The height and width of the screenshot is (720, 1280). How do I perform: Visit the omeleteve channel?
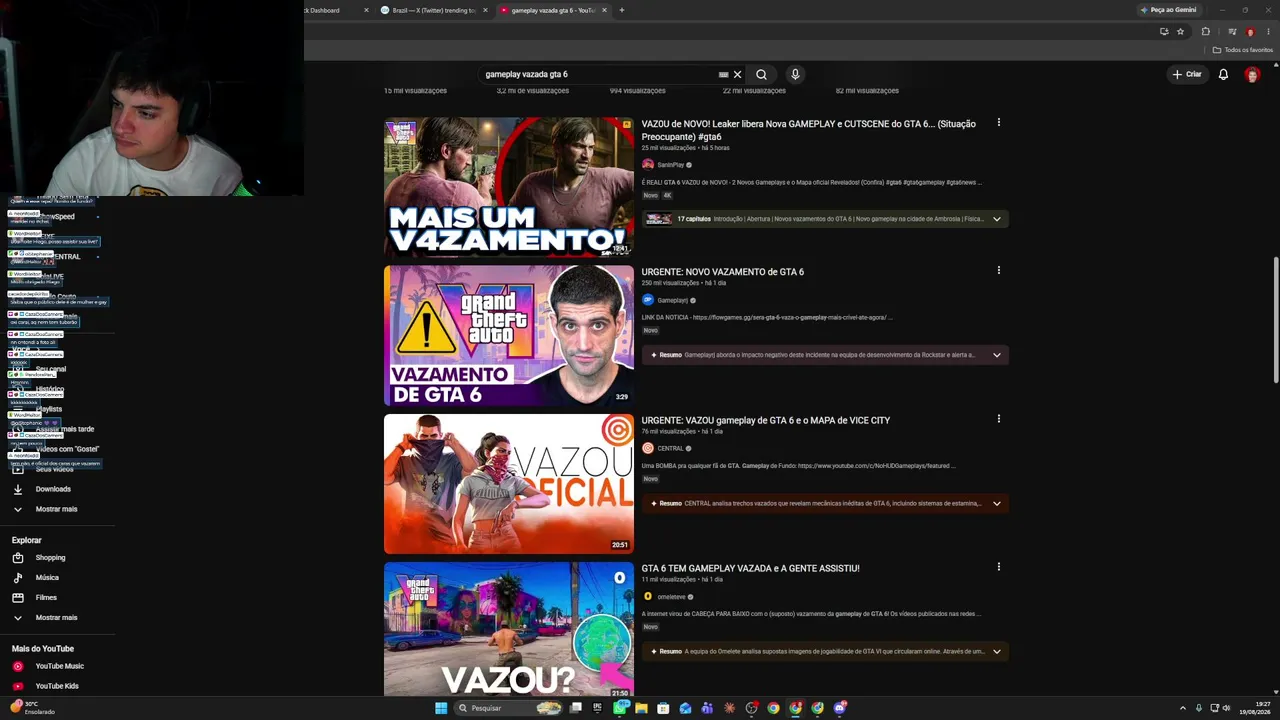671,597
